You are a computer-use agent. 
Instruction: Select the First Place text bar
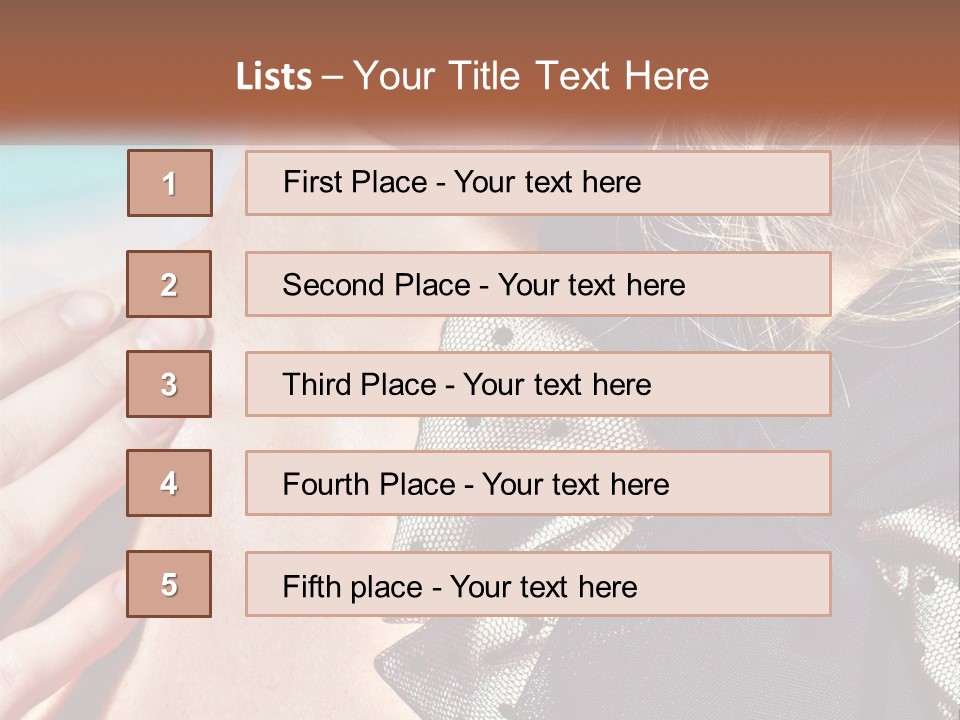click(538, 183)
